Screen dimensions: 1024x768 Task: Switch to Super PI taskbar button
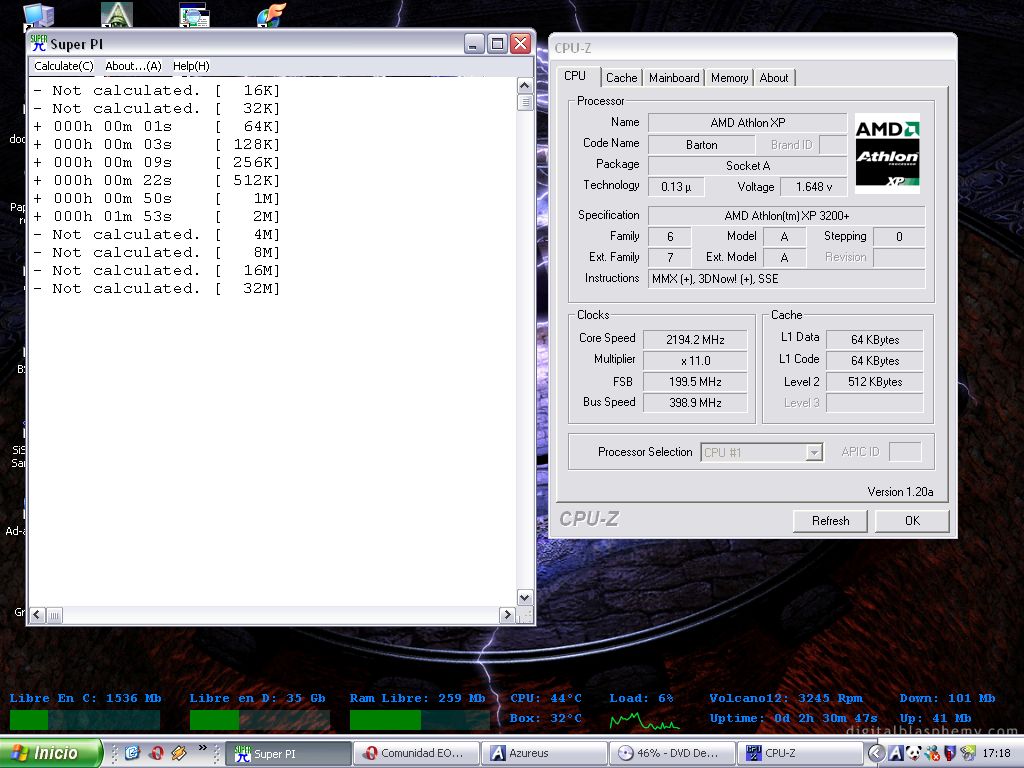pyautogui.click(x=289, y=754)
